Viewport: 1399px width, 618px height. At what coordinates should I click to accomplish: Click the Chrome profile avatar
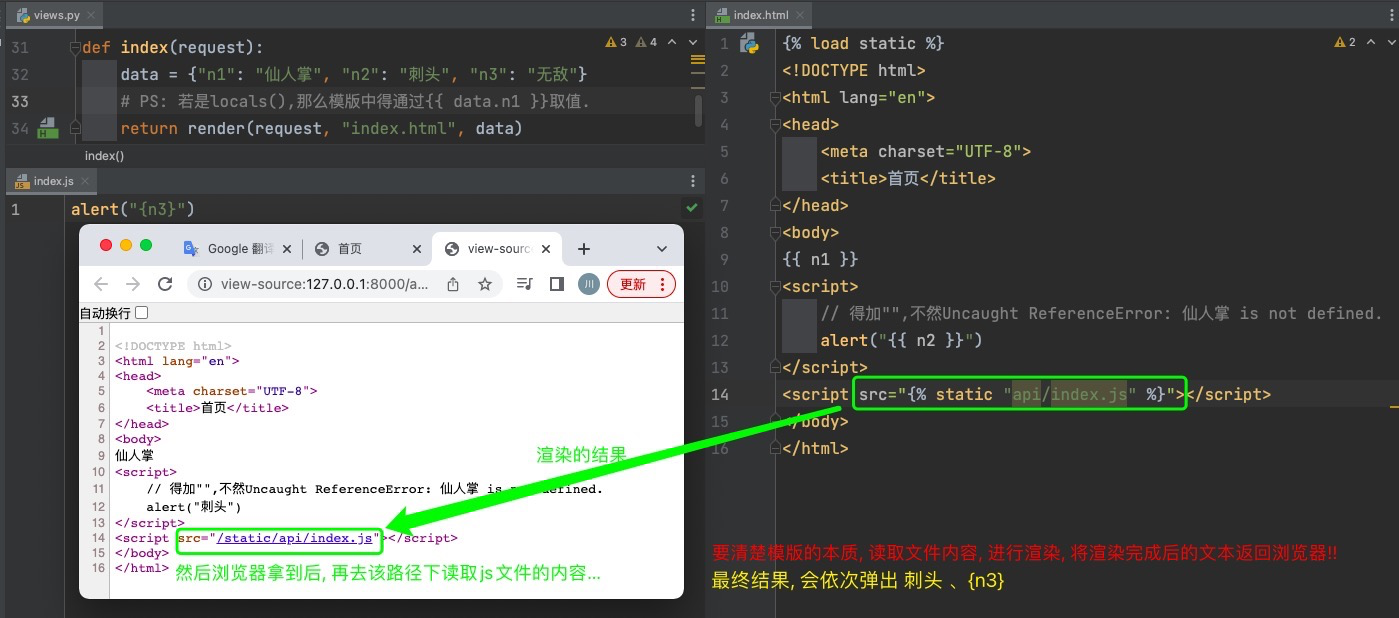588,284
